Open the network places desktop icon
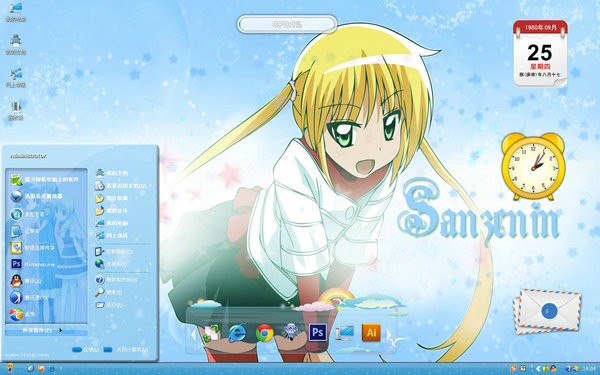Screen dimensions: 600x375 16,78
